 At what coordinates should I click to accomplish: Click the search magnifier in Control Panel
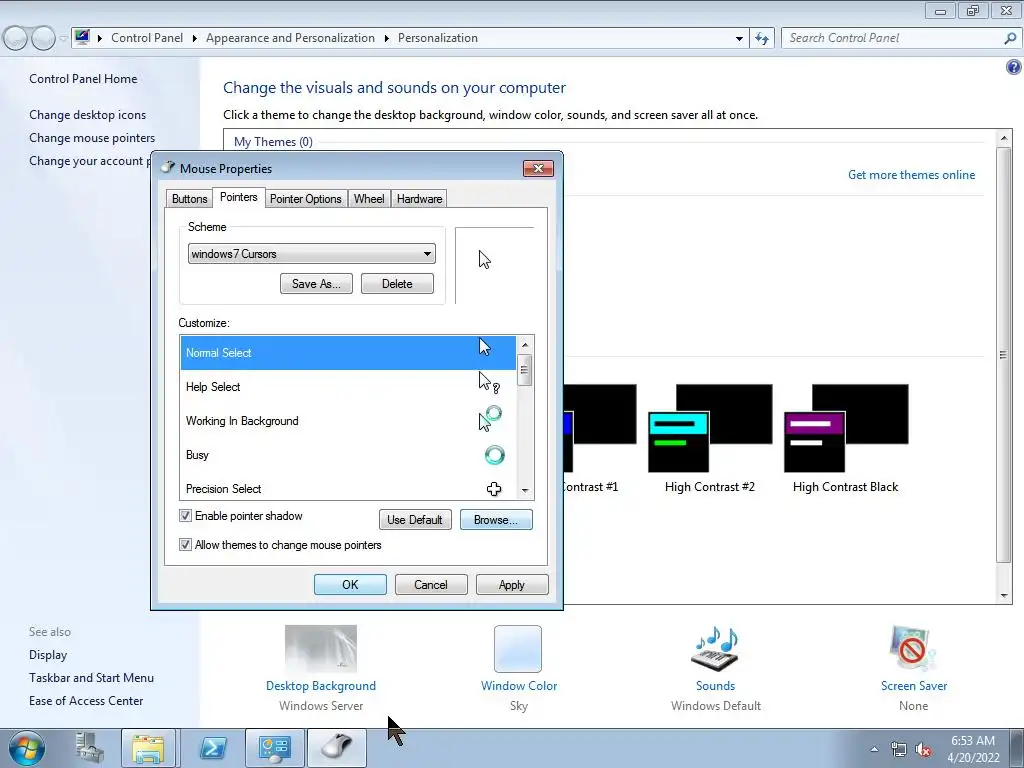[x=1010, y=39]
